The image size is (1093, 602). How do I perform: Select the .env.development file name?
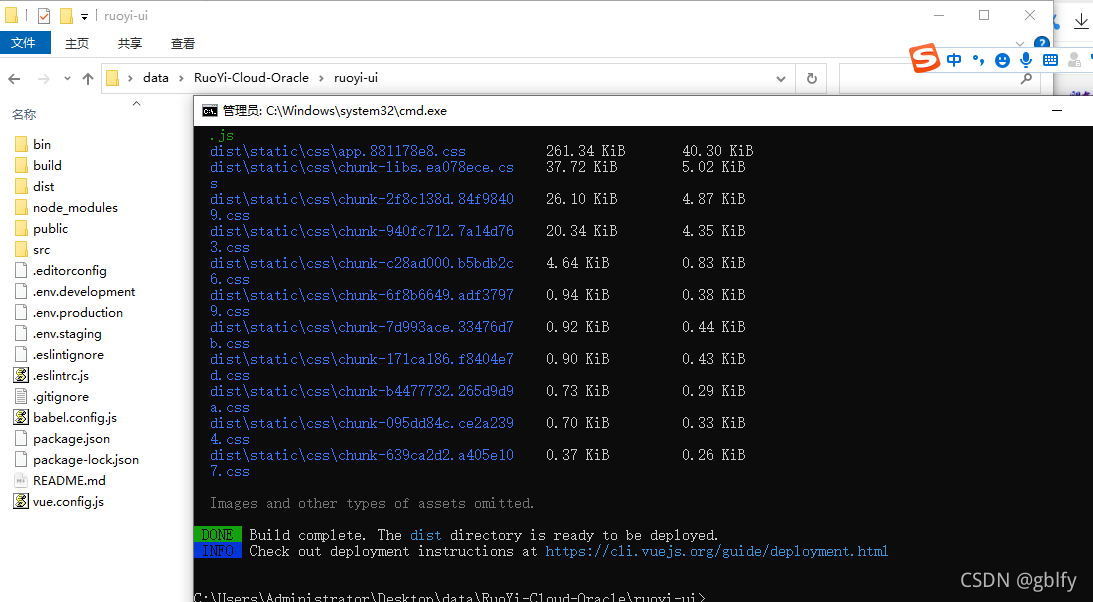[84, 291]
